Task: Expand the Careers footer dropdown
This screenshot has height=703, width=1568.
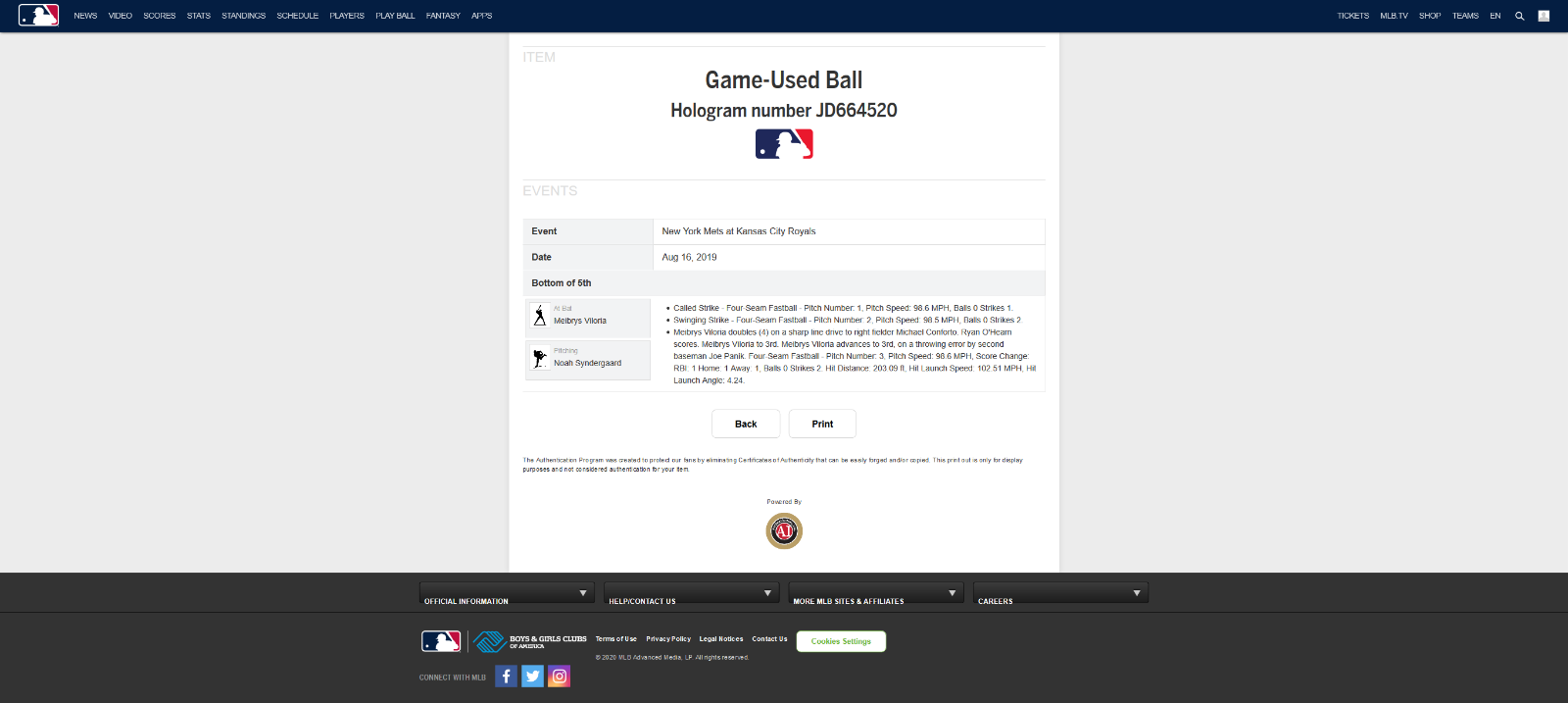Action: [x=1059, y=593]
